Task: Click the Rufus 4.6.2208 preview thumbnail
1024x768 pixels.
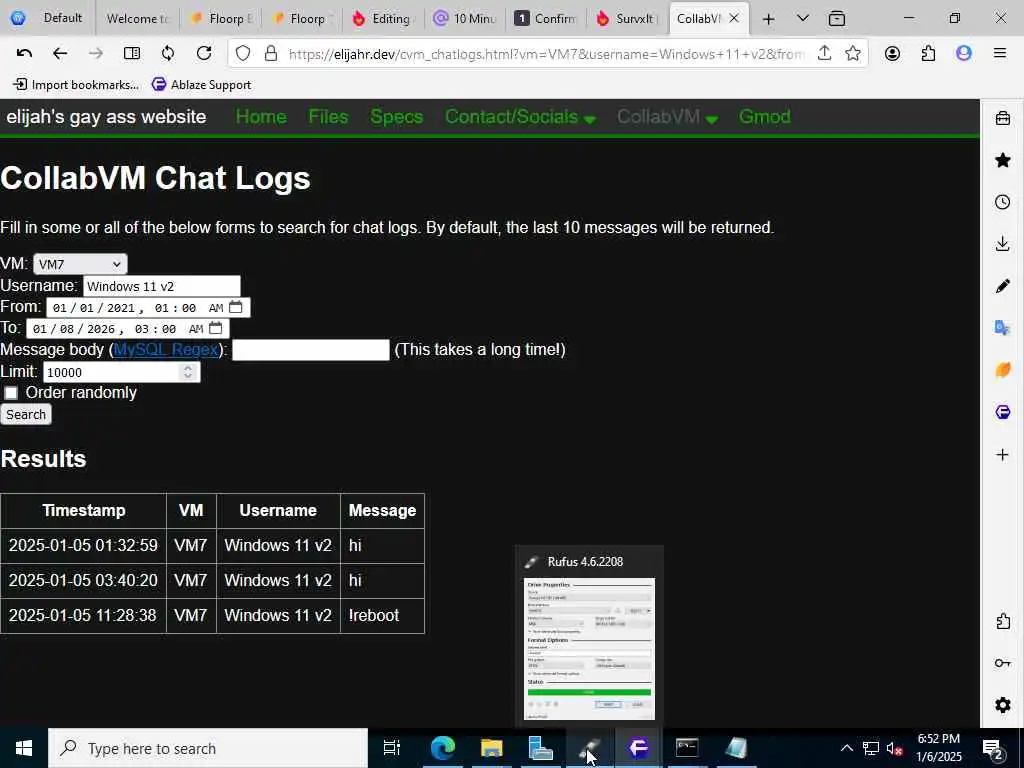Action: click(589, 648)
